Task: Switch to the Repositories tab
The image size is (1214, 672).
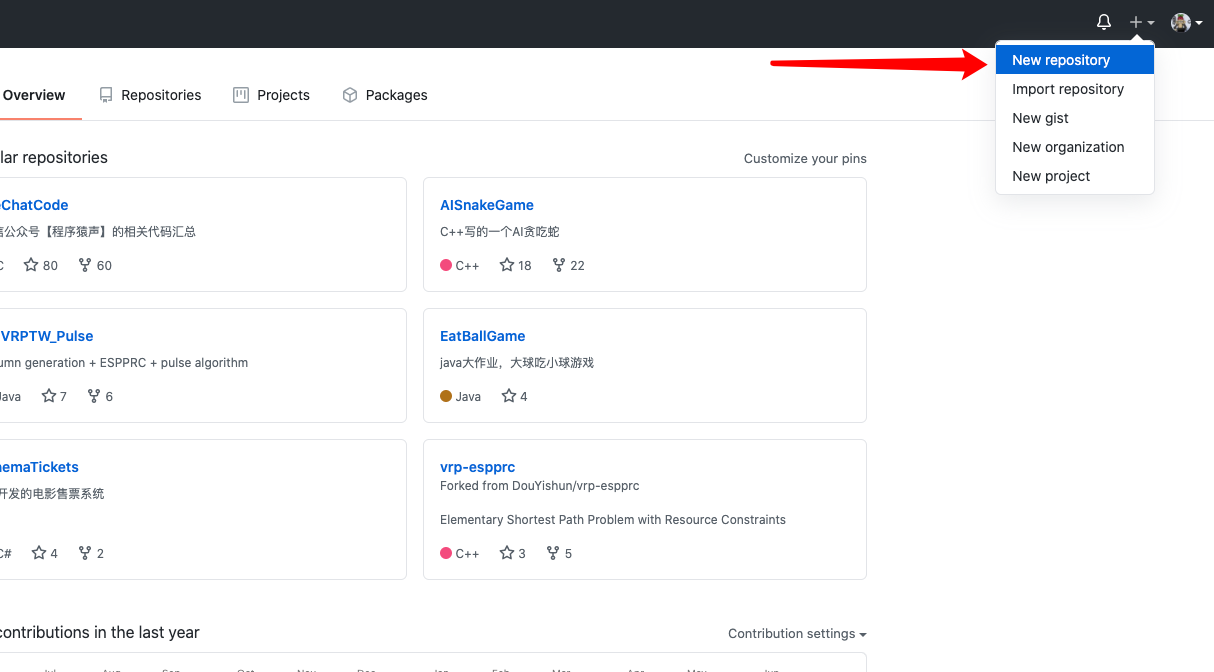Action: tap(150, 95)
